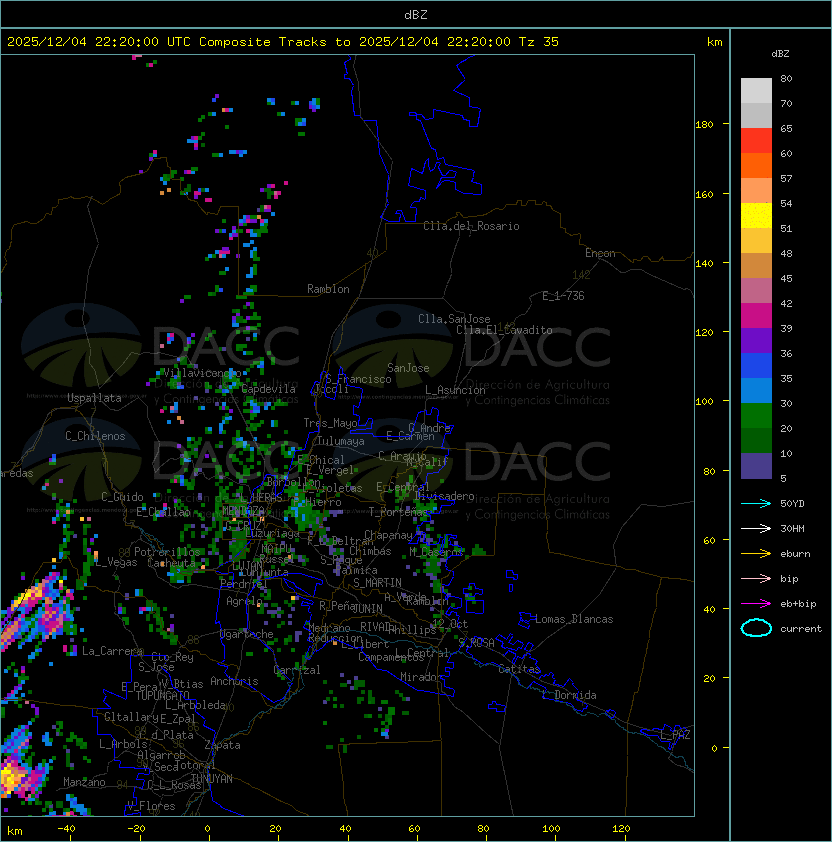Click the -40 tick on the horizontal axis
Viewport: 832px width, 842px height.
tap(66, 829)
